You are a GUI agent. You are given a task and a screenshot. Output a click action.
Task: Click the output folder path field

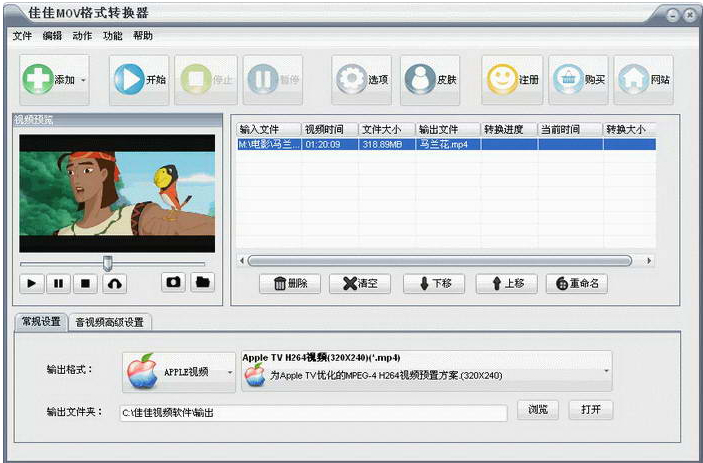(313, 413)
